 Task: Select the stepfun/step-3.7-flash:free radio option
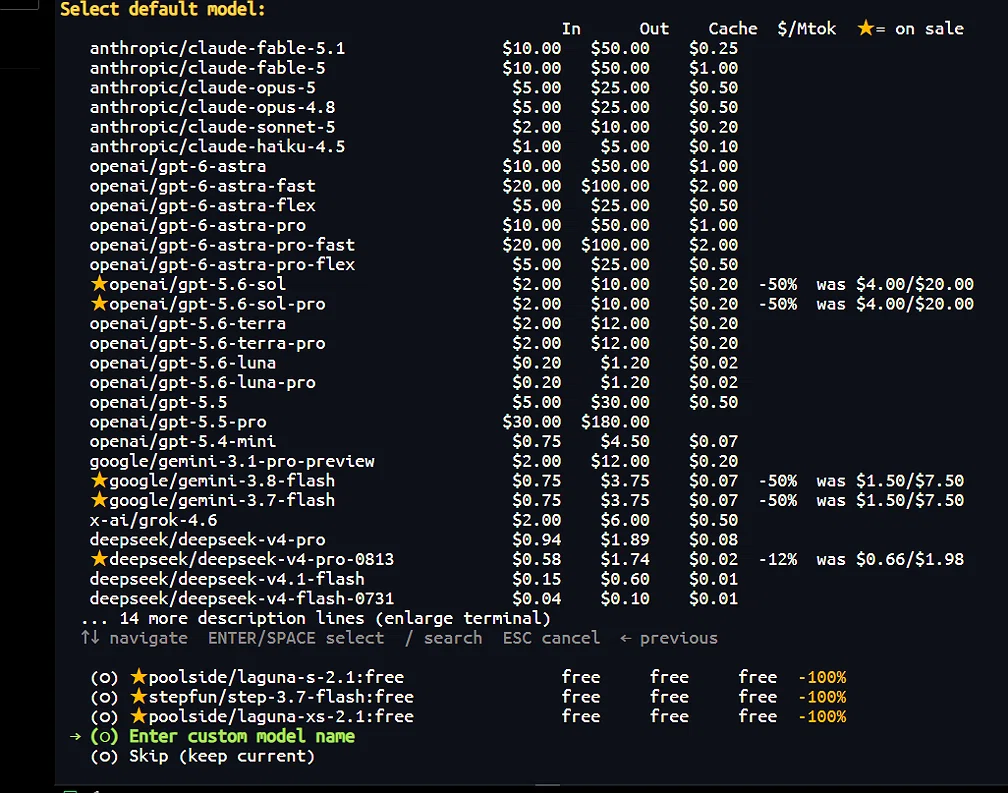click(x=104, y=697)
